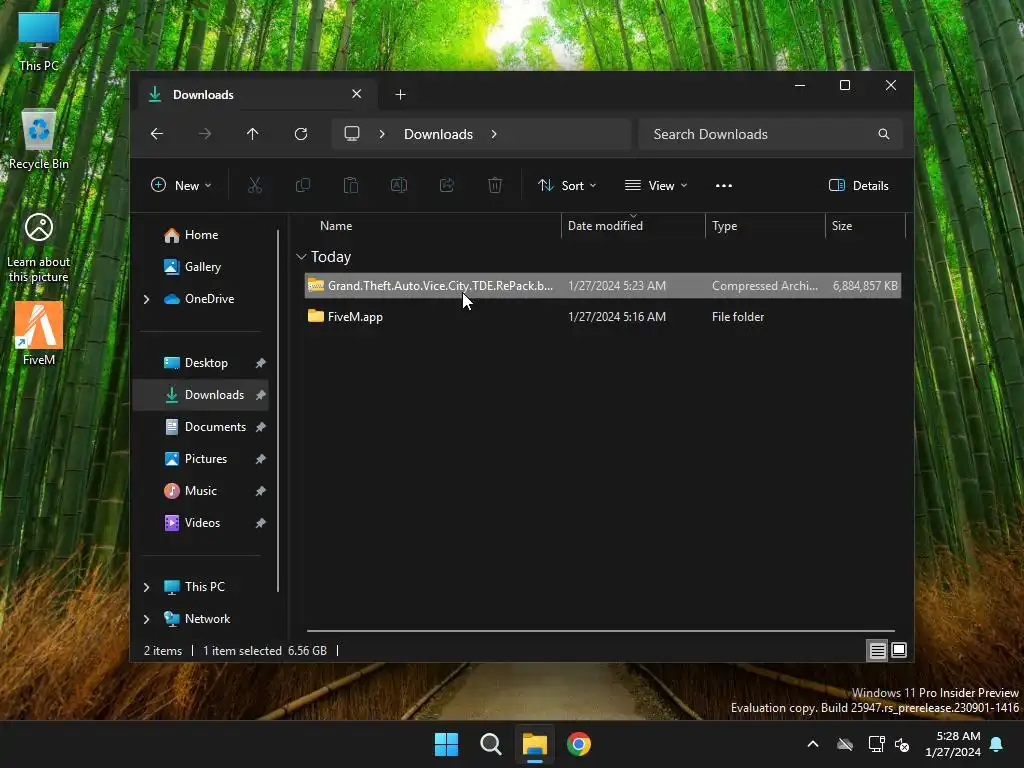Switch to details list view icon in status bar
The image size is (1024, 768).
[877, 650]
